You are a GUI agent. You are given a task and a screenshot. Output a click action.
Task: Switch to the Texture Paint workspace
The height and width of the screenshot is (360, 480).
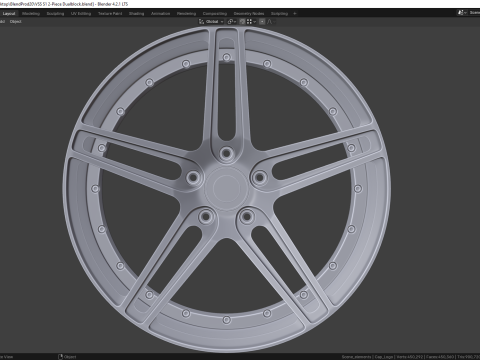[x=110, y=14]
